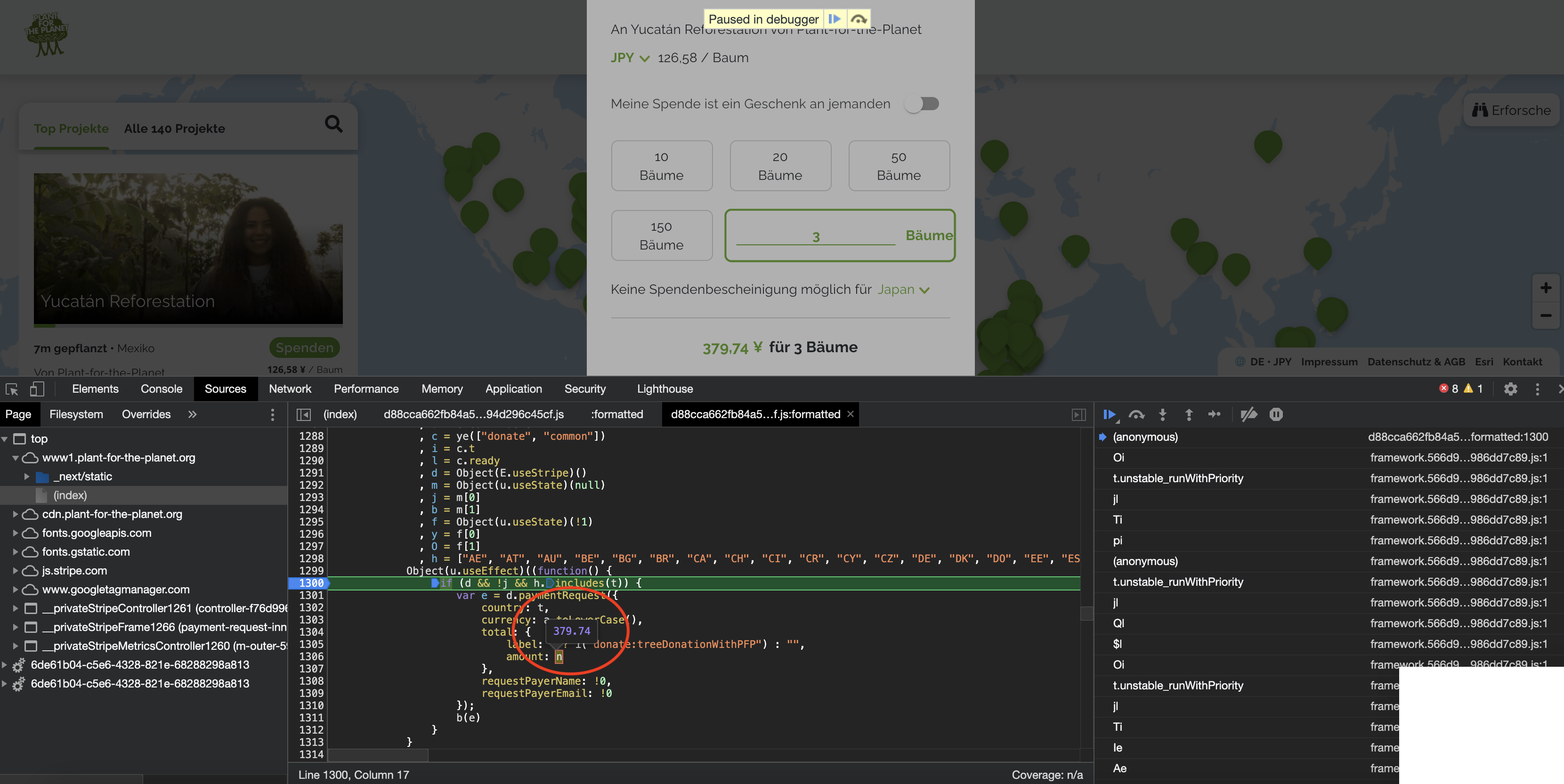Enable pause on exceptions

1276,415
